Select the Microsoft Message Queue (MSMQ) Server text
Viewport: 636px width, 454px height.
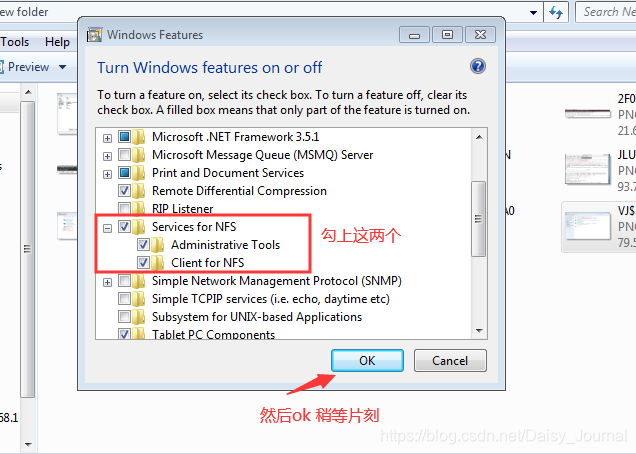pyautogui.click(x=262, y=155)
